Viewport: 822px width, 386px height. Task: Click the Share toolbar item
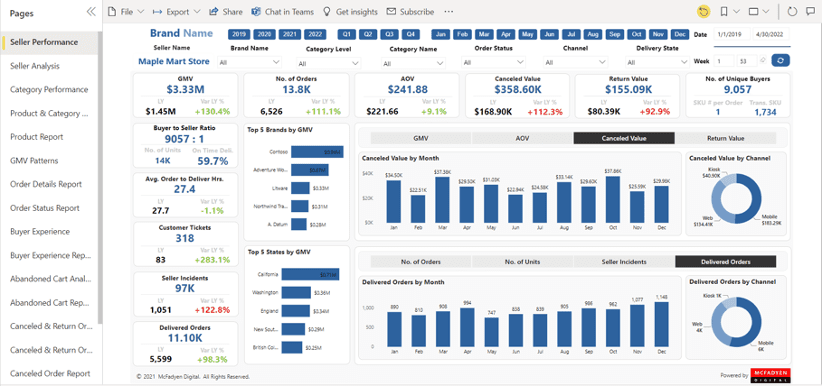point(226,12)
